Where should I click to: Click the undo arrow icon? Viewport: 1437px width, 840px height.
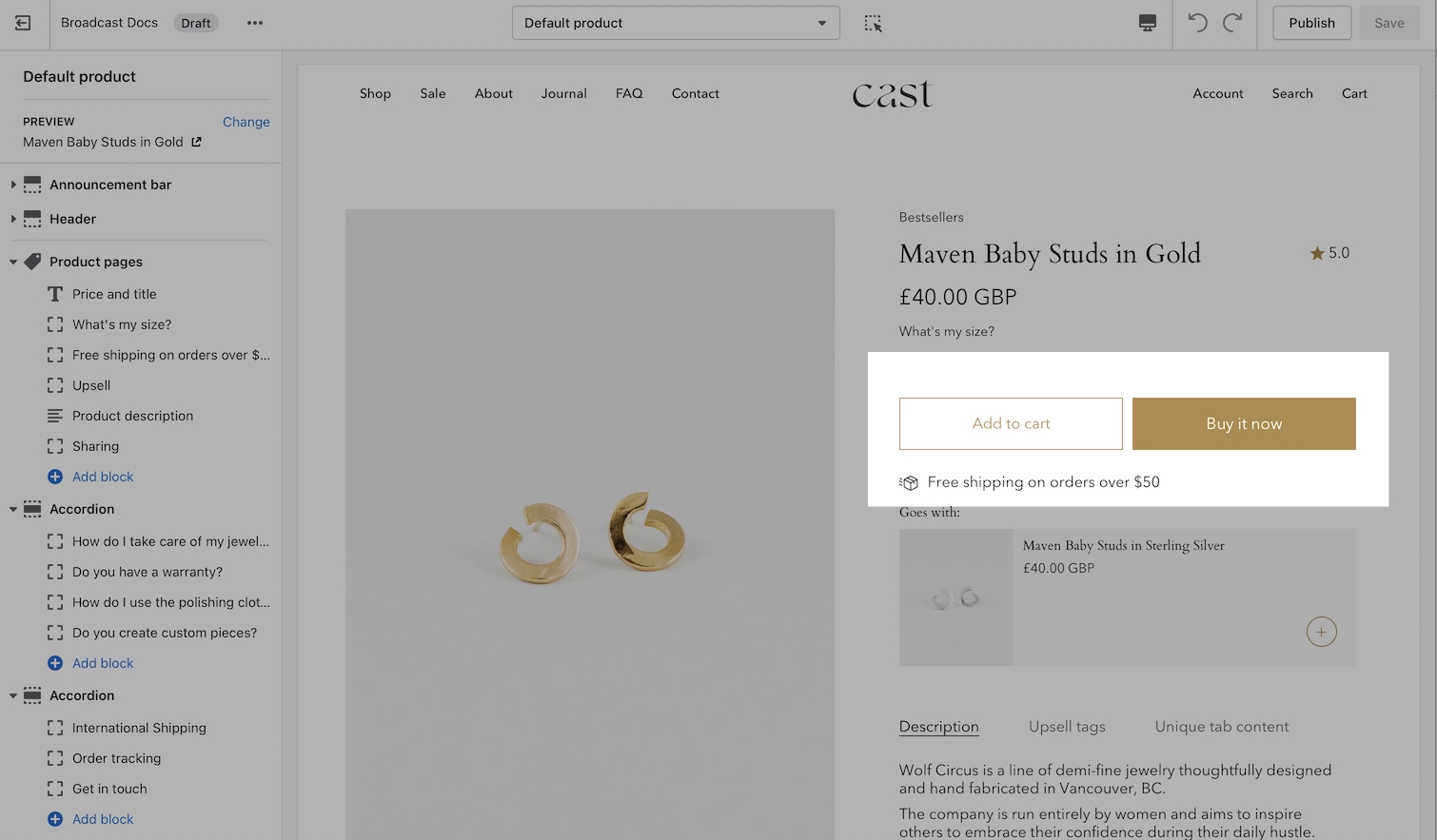point(1197,23)
